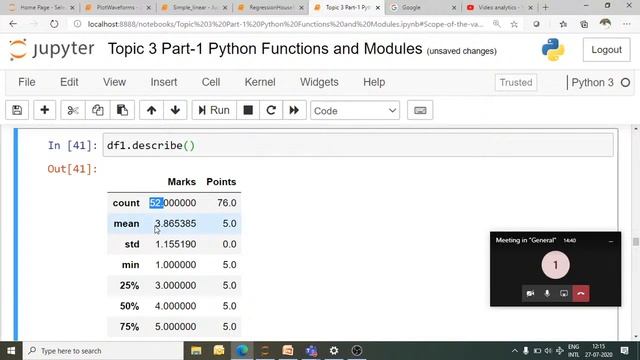Toggle microphone mute in the meeting window

tap(547, 293)
